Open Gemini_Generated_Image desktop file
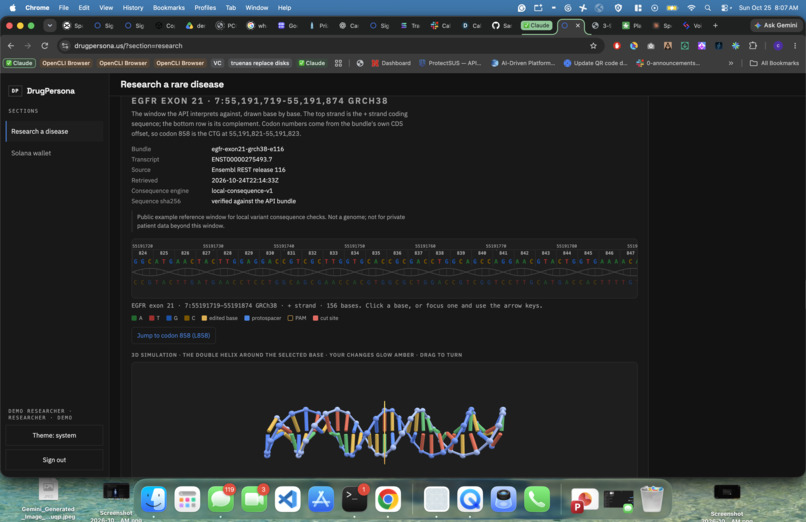Image resolution: width=806 pixels, height=522 pixels. [x=48, y=498]
